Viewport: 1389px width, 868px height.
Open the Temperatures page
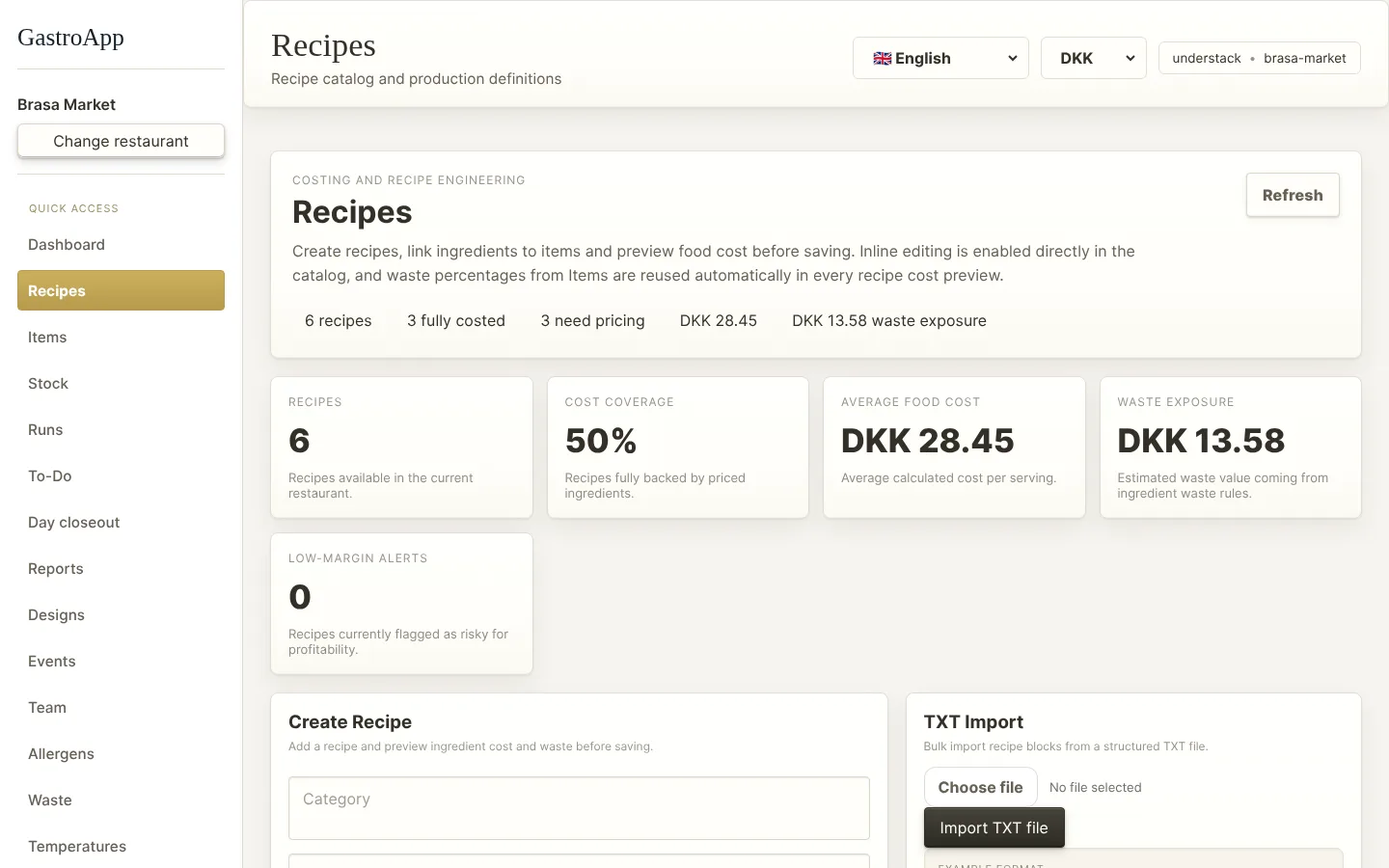click(x=121, y=847)
